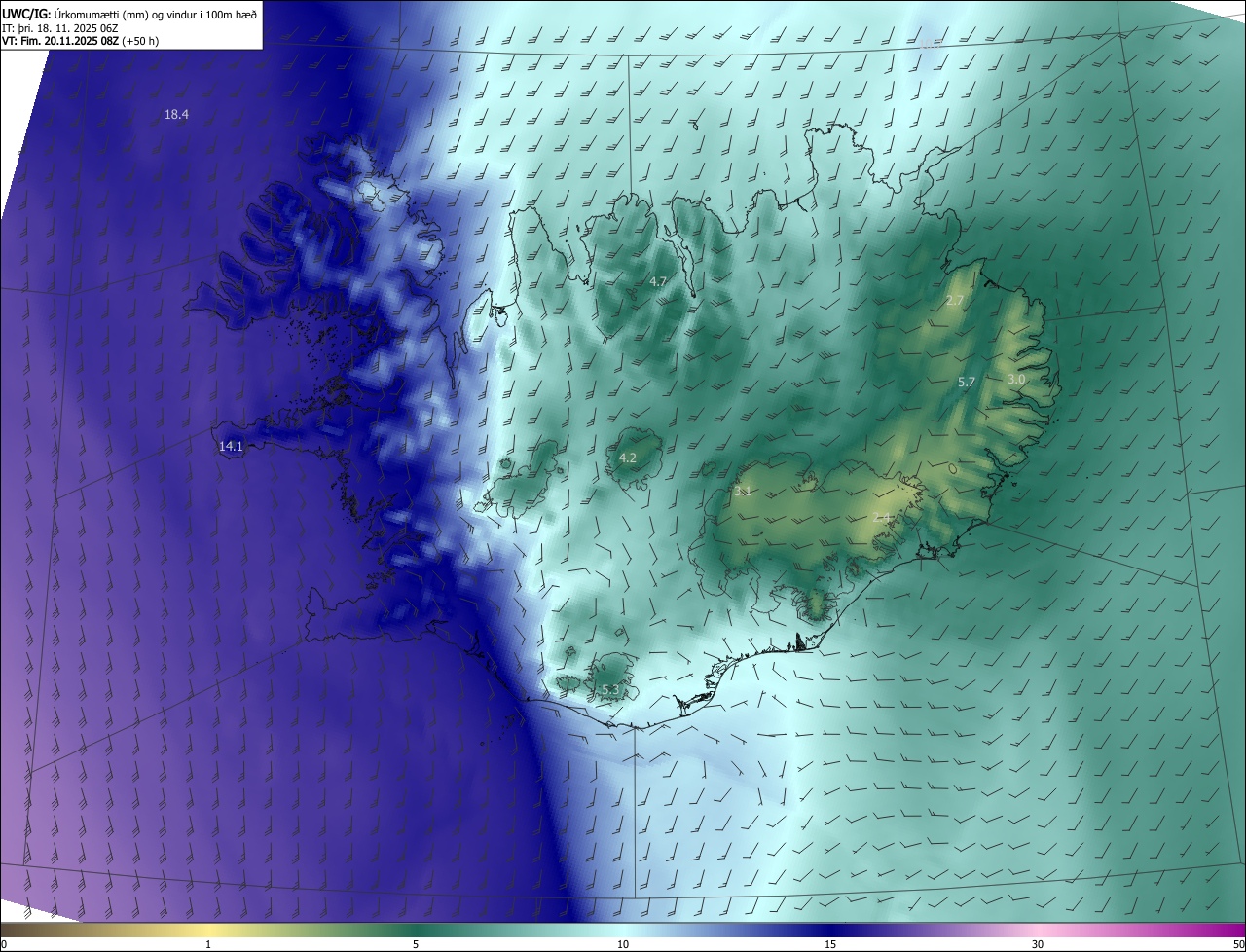Click the 14.1 value on the map
This screenshot has width=1246, height=952.
coord(231,447)
